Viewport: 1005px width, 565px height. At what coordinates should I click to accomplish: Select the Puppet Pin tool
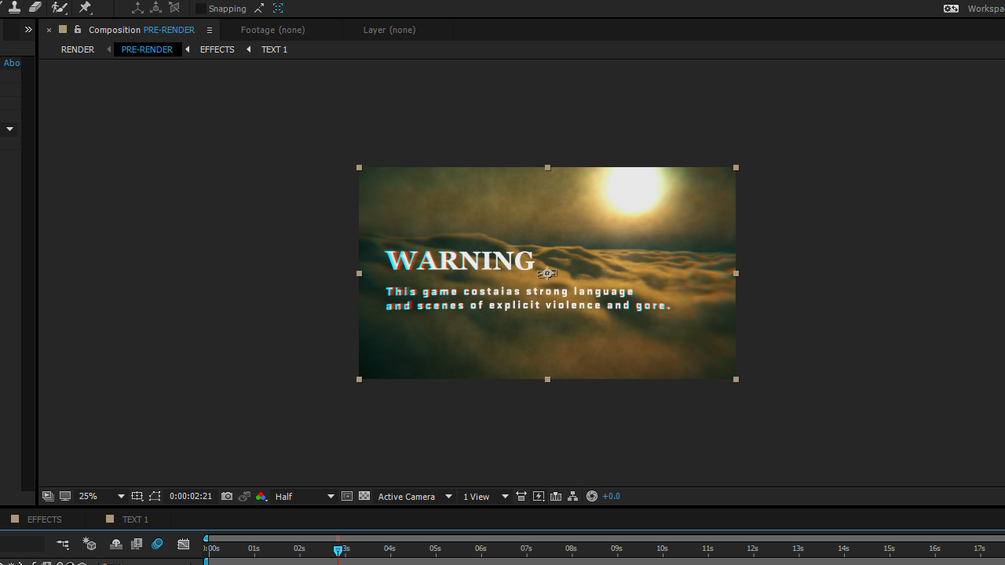85,7
